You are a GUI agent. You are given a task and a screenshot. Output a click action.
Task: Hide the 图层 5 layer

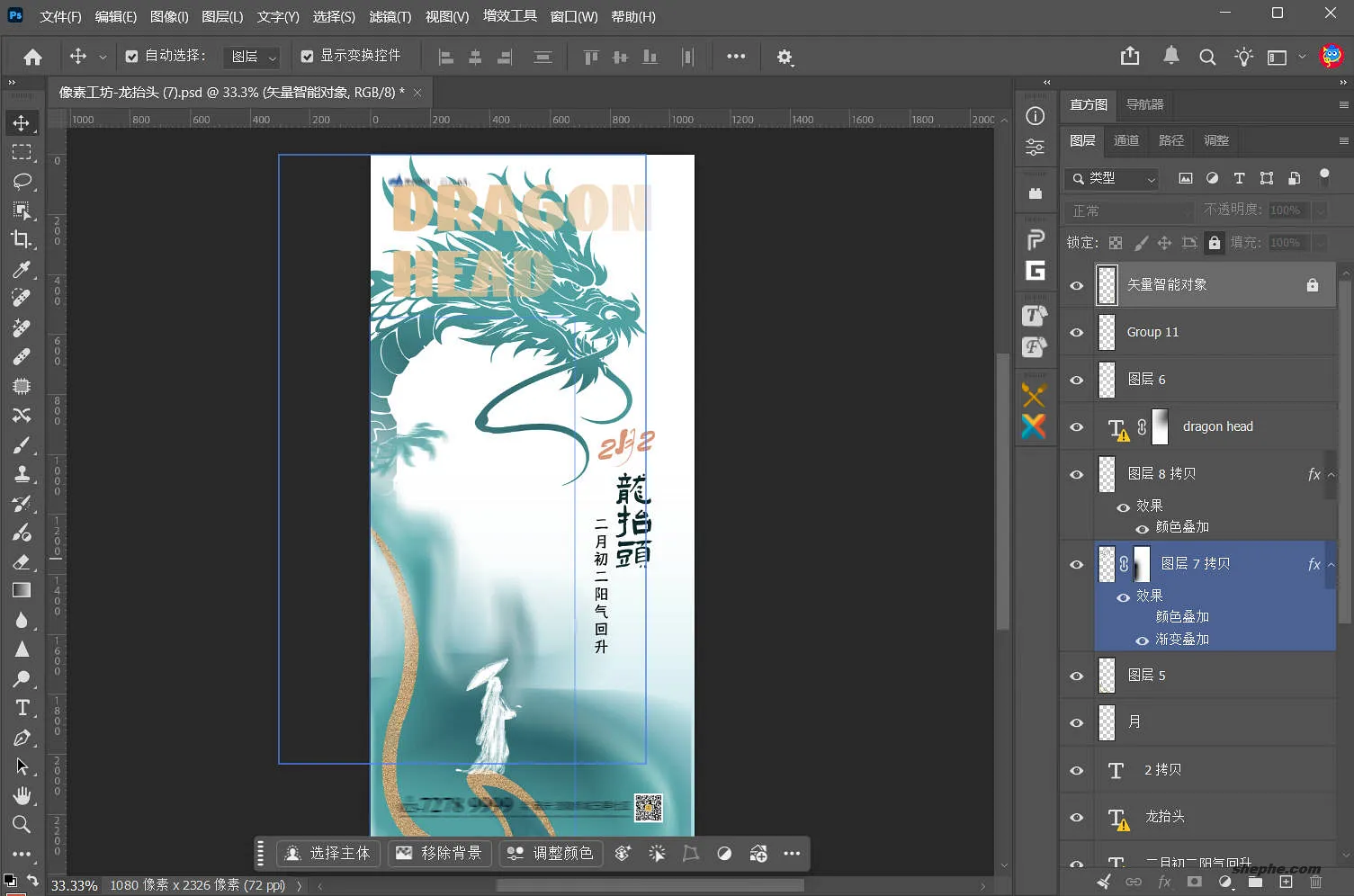tap(1076, 676)
